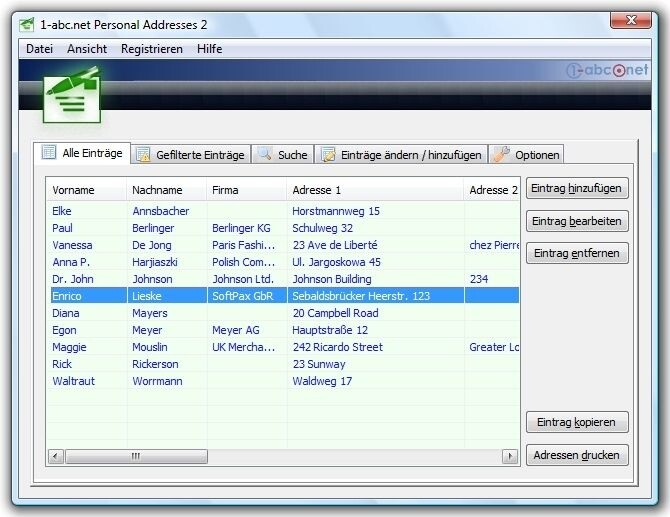Click the 242 Ricardo Street cell
The image size is (670, 517).
[338, 347]
